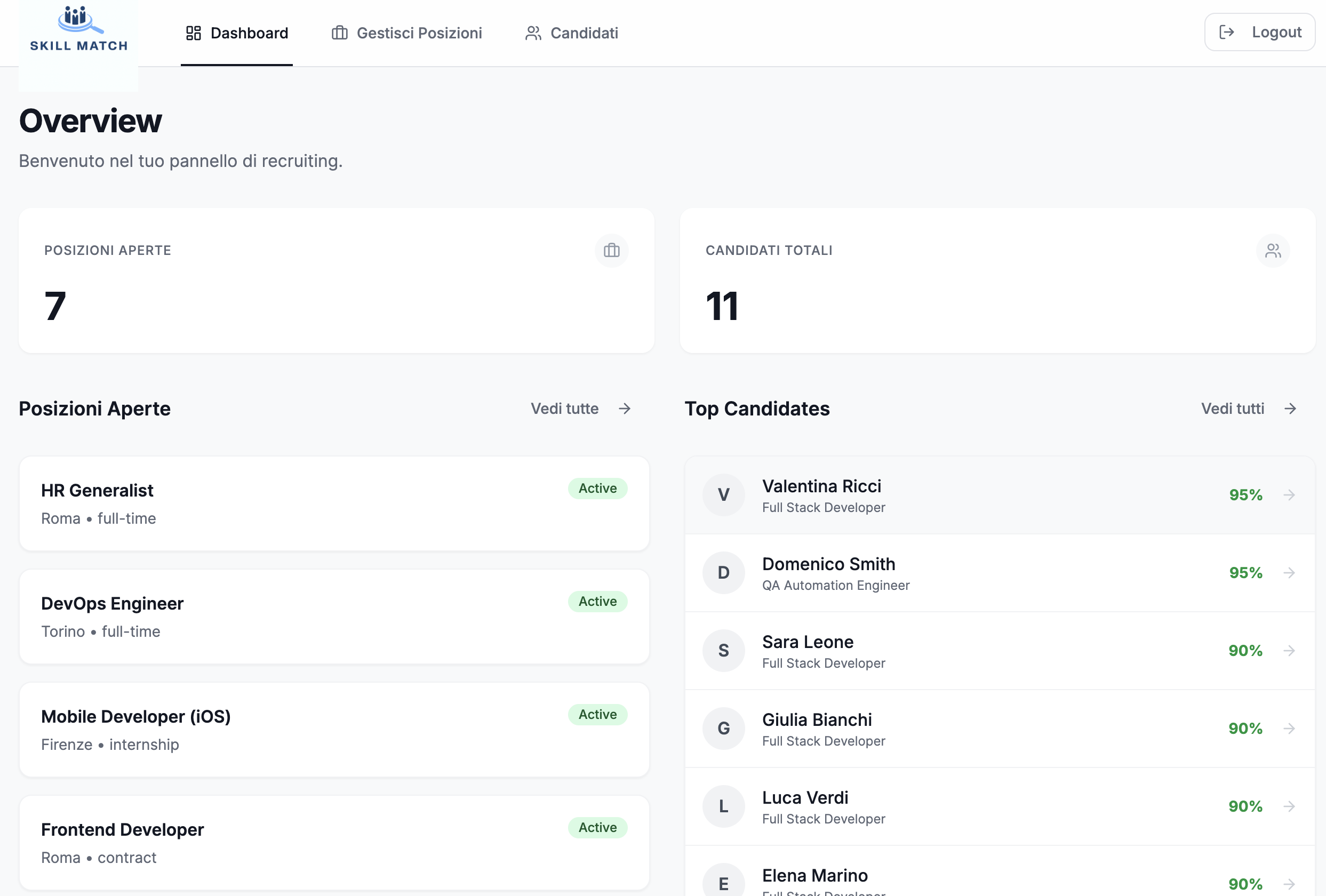Click arrow on Valentina Ricci row
This screenshot has width=1326, height=896.
tap(1289, 494)
